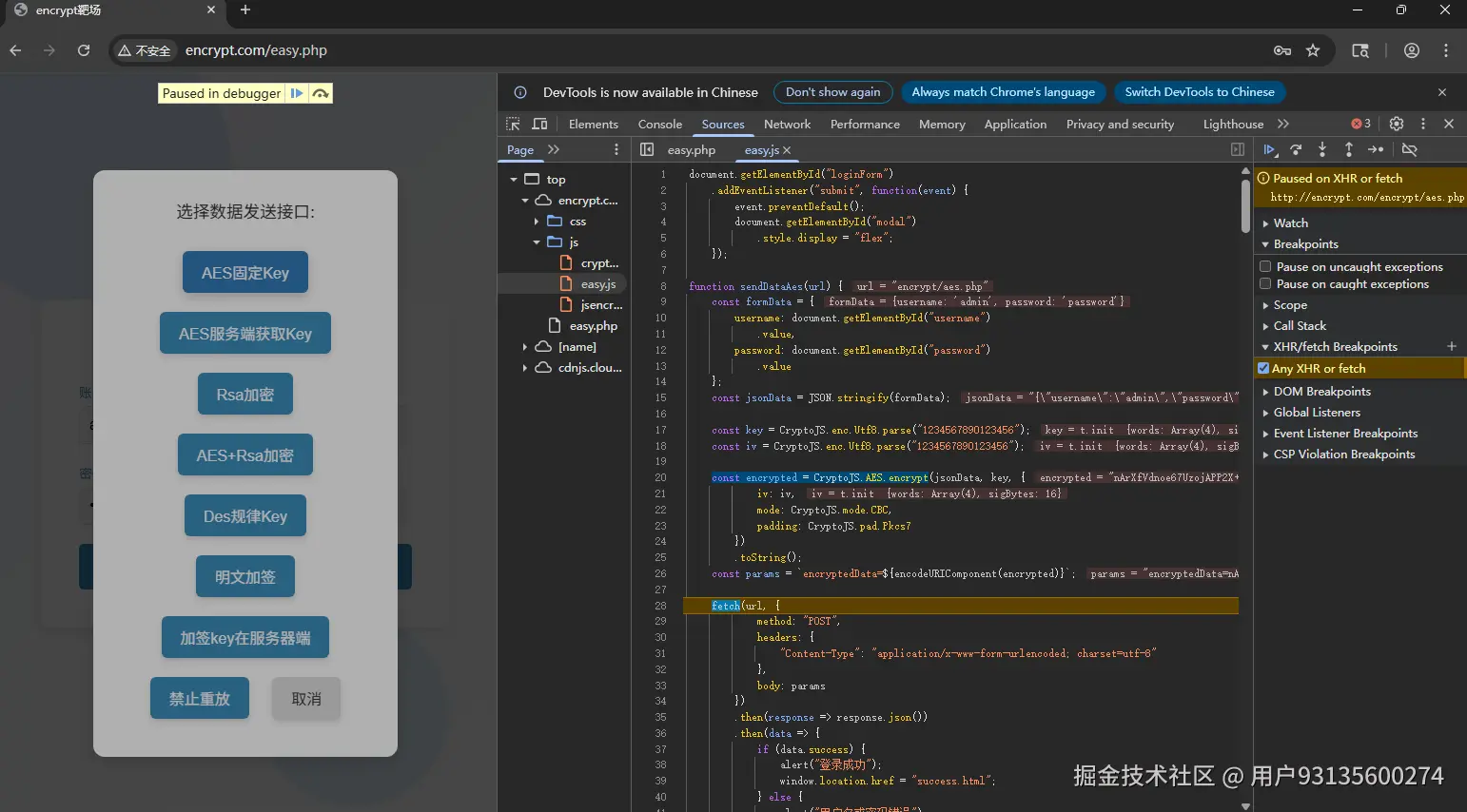1467x812 pixels.
Task: Resume script execution in debugger toolbar
Action: click(1270, 150)
